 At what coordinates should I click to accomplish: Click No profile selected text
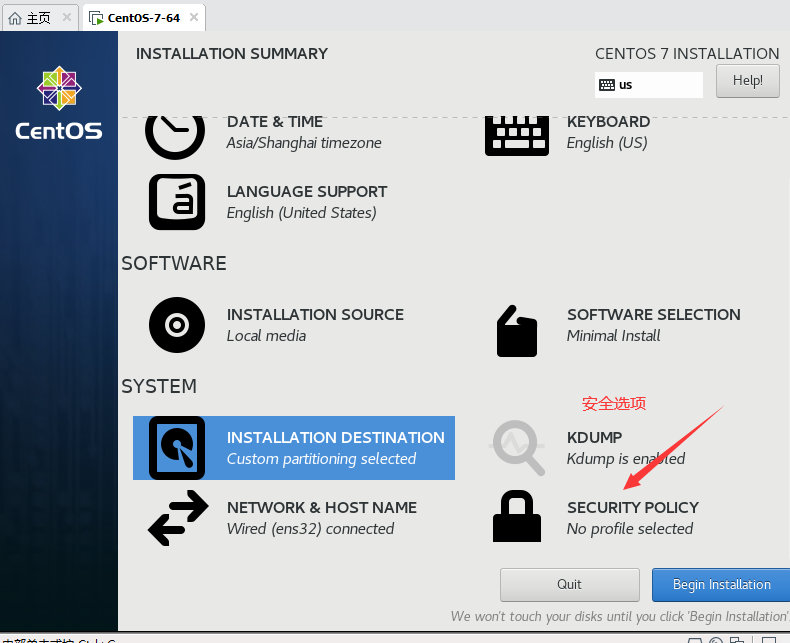[630, 529]
